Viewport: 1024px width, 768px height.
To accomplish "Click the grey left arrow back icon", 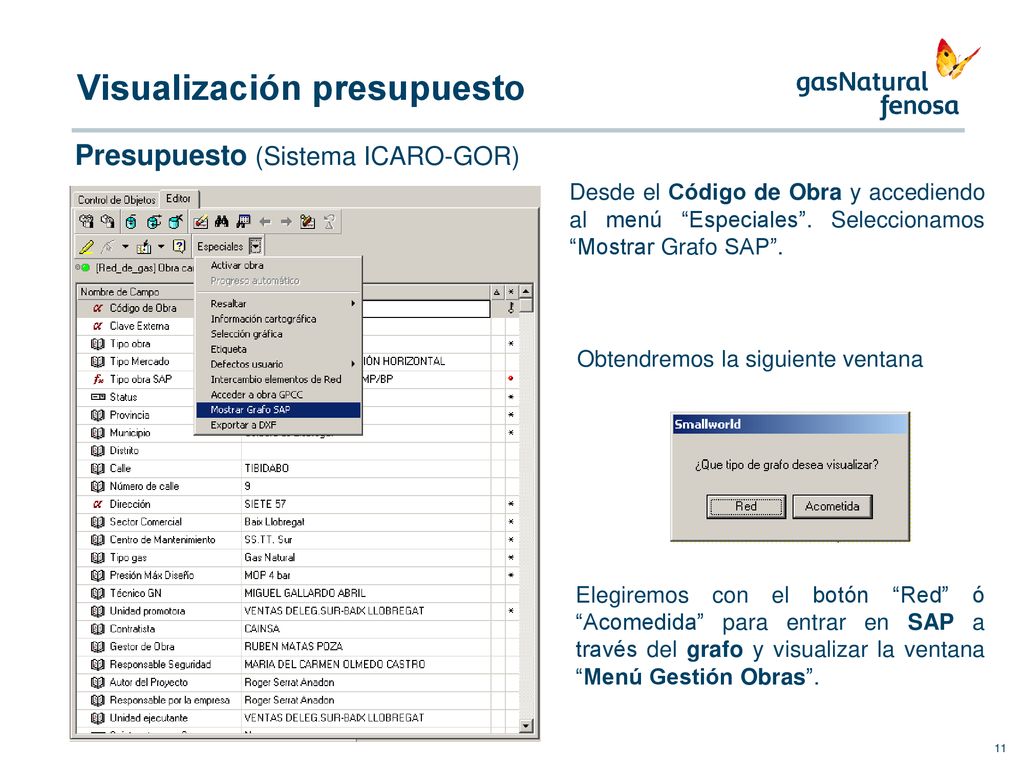I will tap(264, 222).
